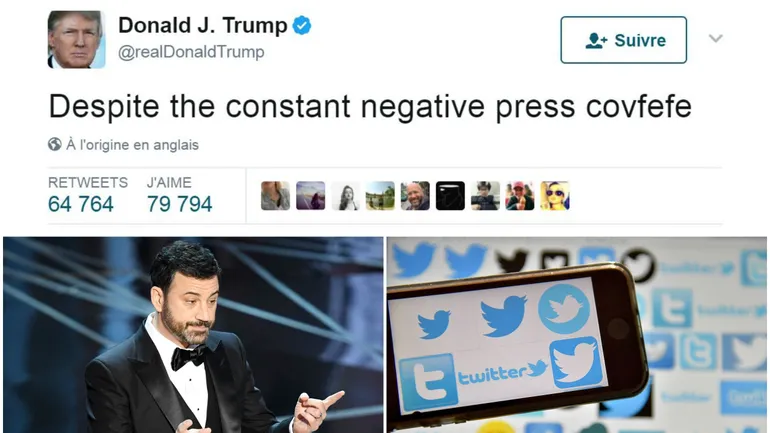
Task: Click the first liker avatar thumbnail
Action: [275, 195]
